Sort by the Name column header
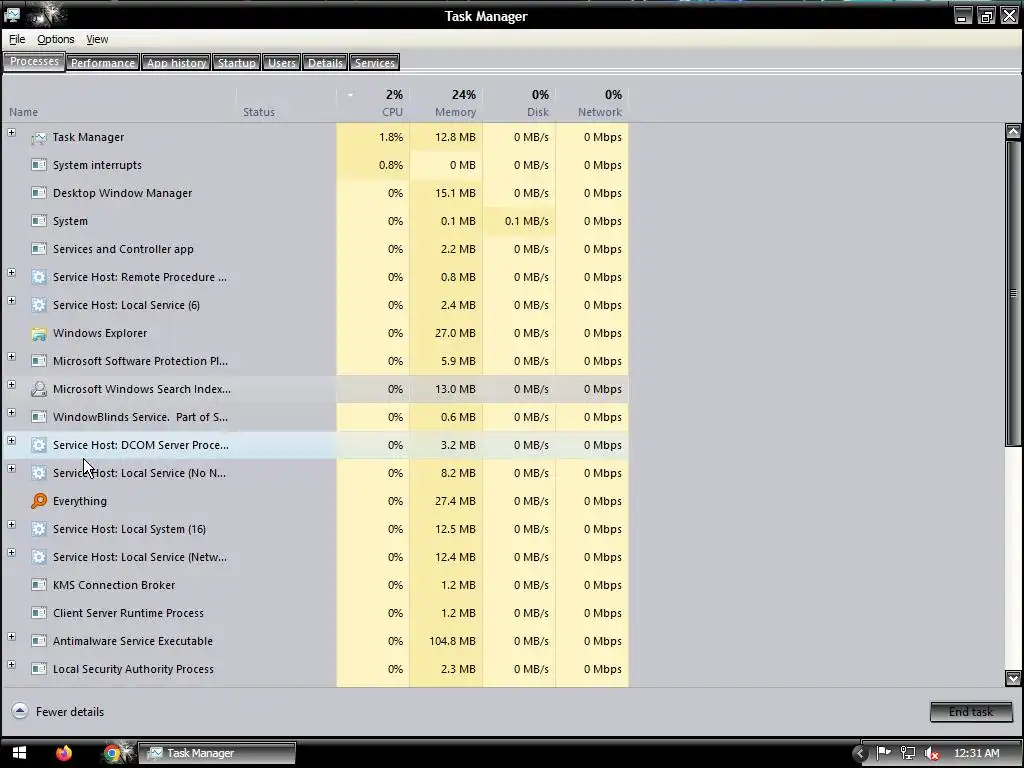 click(x=120, y=103)
